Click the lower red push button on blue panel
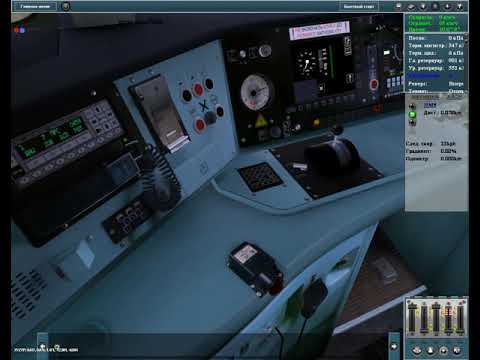The image size is (480, 360). [x=200, y=125]
